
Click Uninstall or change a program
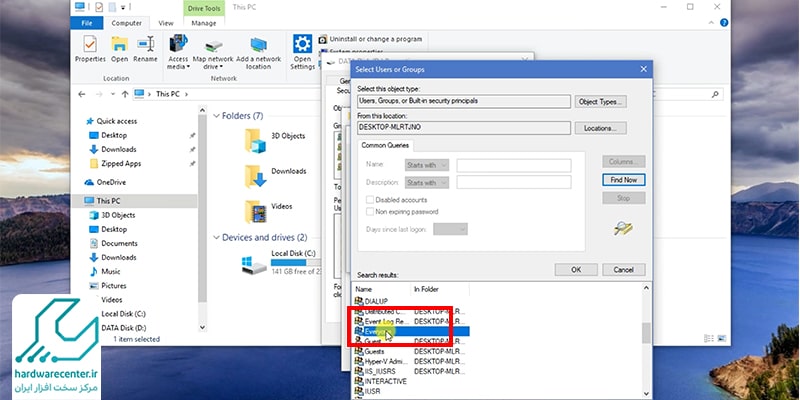370,39
